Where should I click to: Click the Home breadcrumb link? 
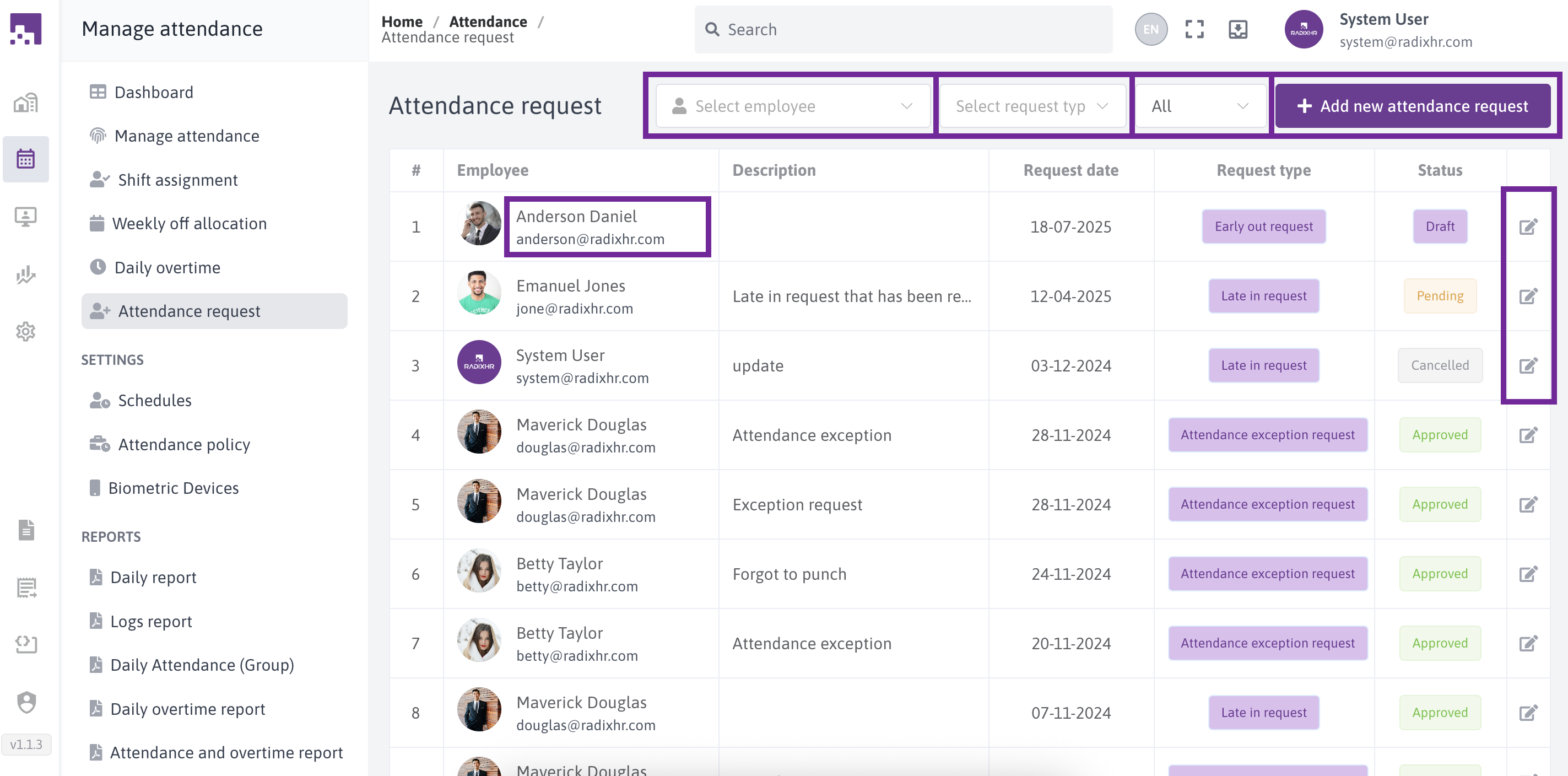point(402,21)
